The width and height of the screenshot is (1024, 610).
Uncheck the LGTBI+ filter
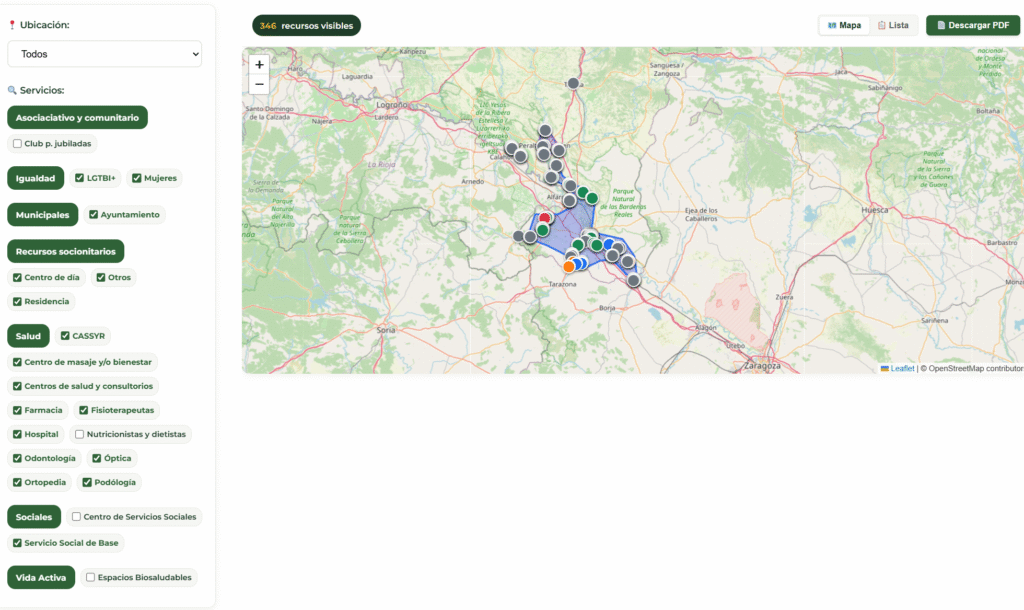coord(79,178)
